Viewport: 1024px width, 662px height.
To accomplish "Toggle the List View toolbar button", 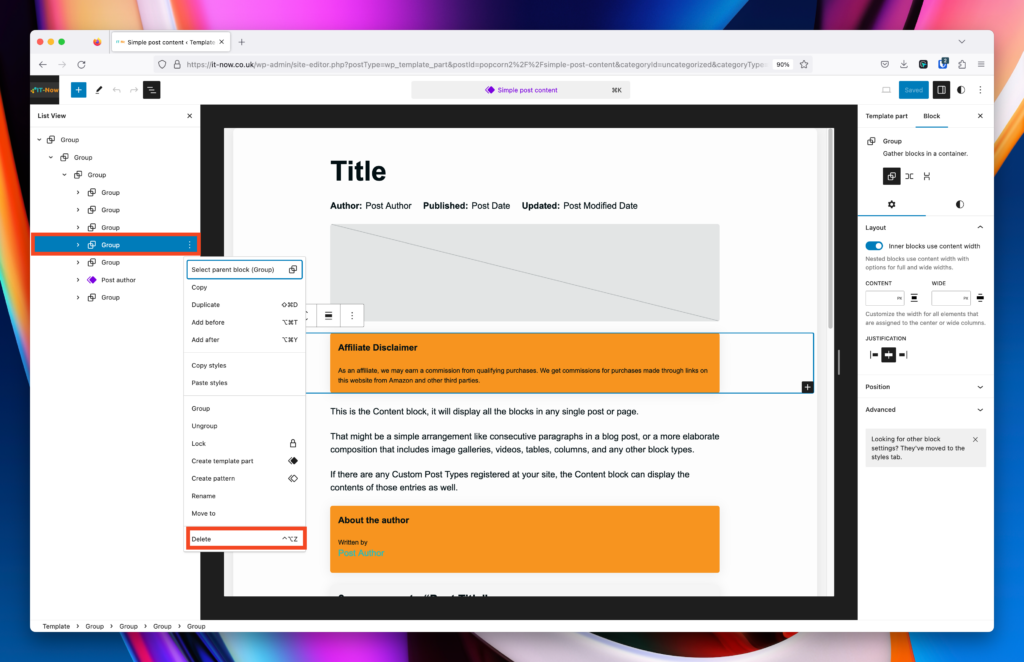I will coord(152,90).
